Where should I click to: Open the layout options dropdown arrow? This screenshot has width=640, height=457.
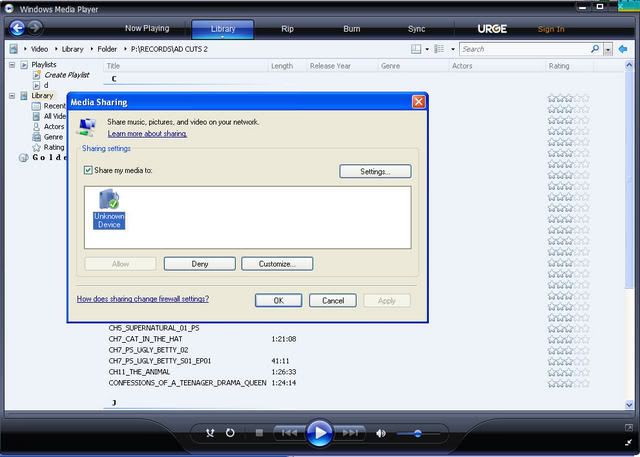[427, 49]
